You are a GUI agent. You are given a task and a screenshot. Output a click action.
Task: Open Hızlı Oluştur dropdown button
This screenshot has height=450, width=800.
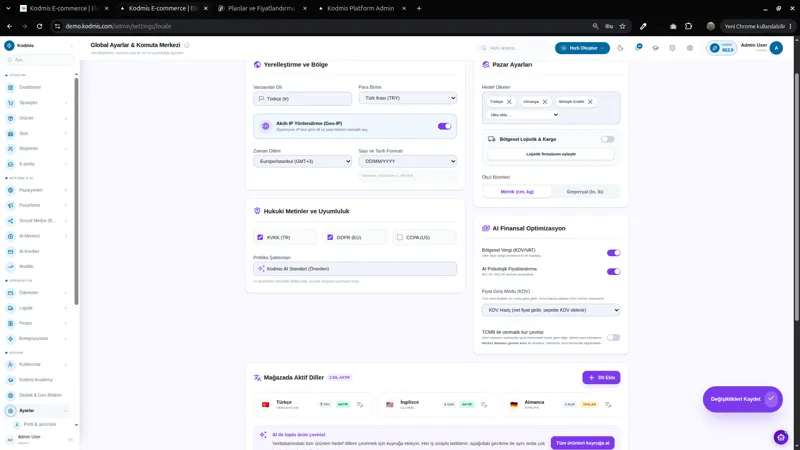[x=582, y=48]
